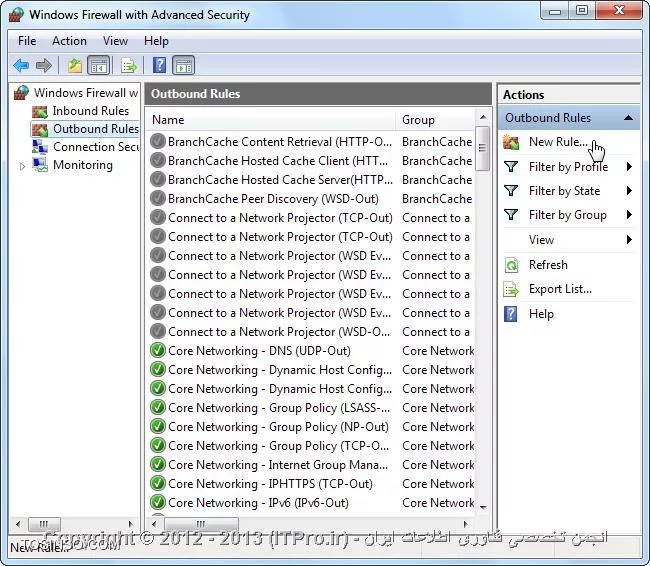
Task: Click the blue Help question mark toolbar icon
Action: coord(160,65)
